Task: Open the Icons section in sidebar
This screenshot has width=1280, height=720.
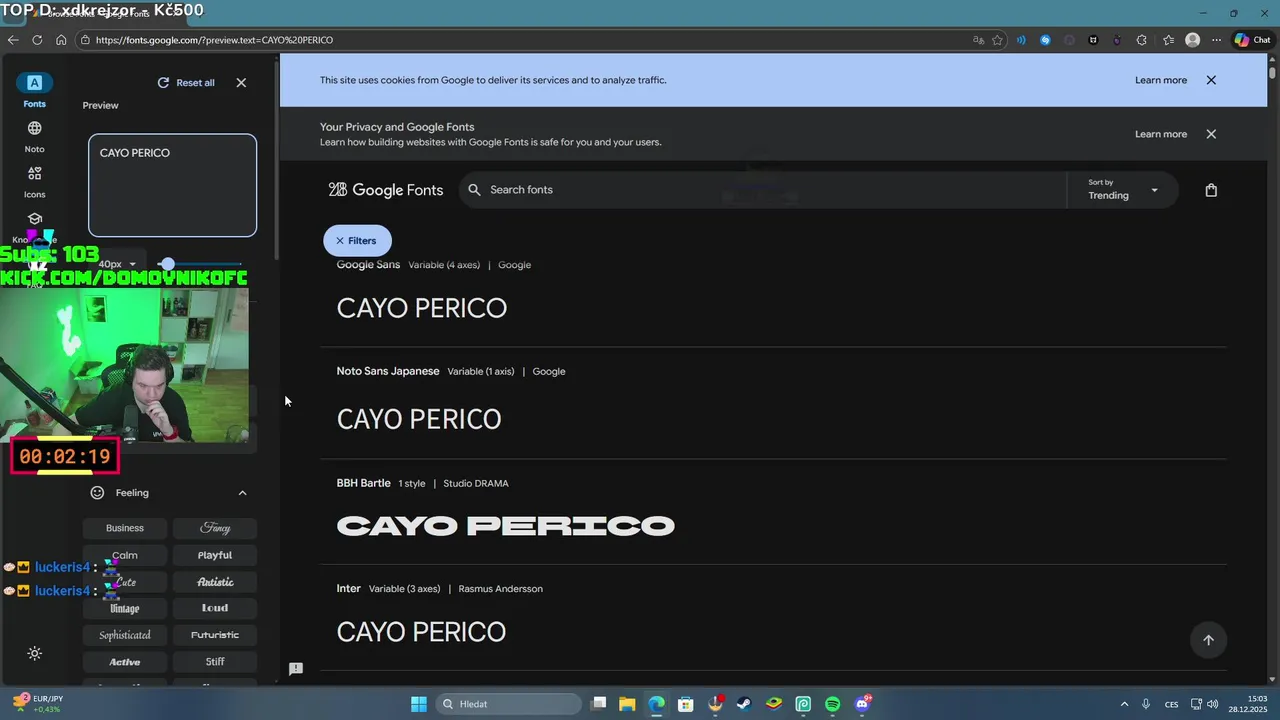Action: pyautogui.click(x=34, y=182)
